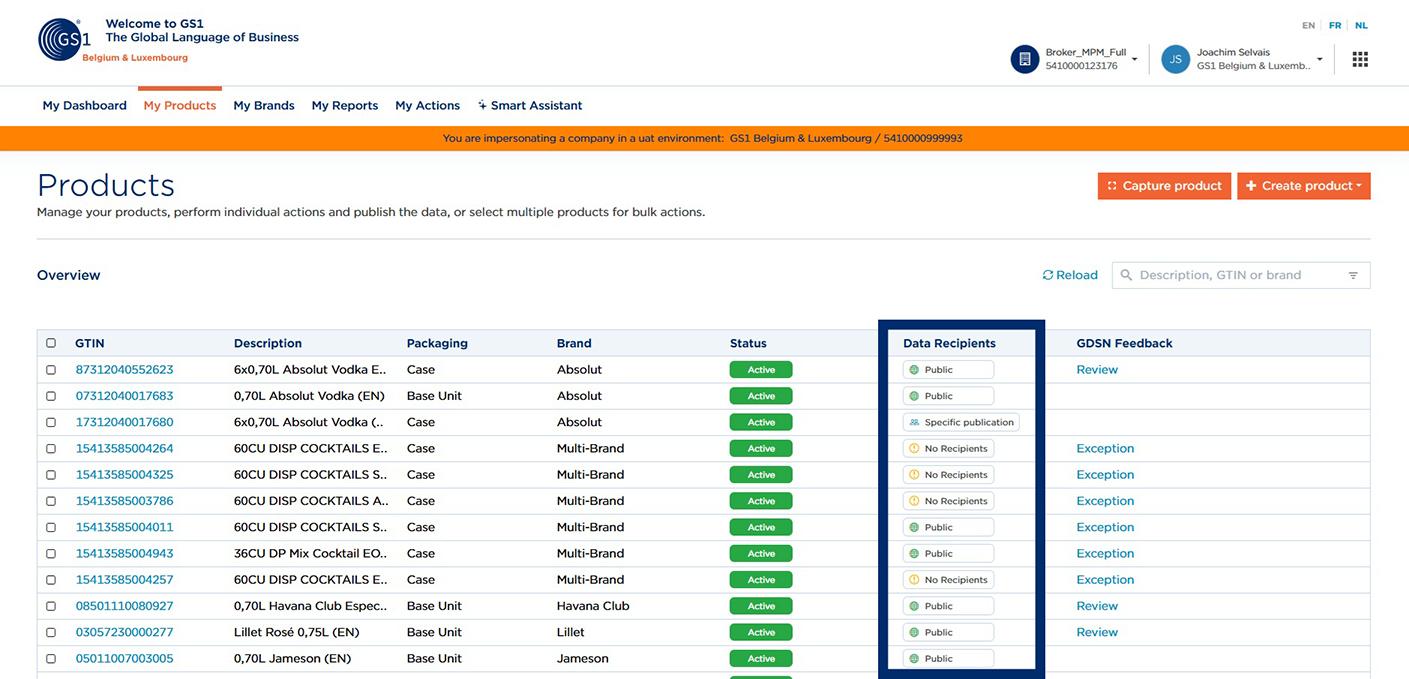Click the No Recipients badge for GTIN 15413585004257

[948, 580]
